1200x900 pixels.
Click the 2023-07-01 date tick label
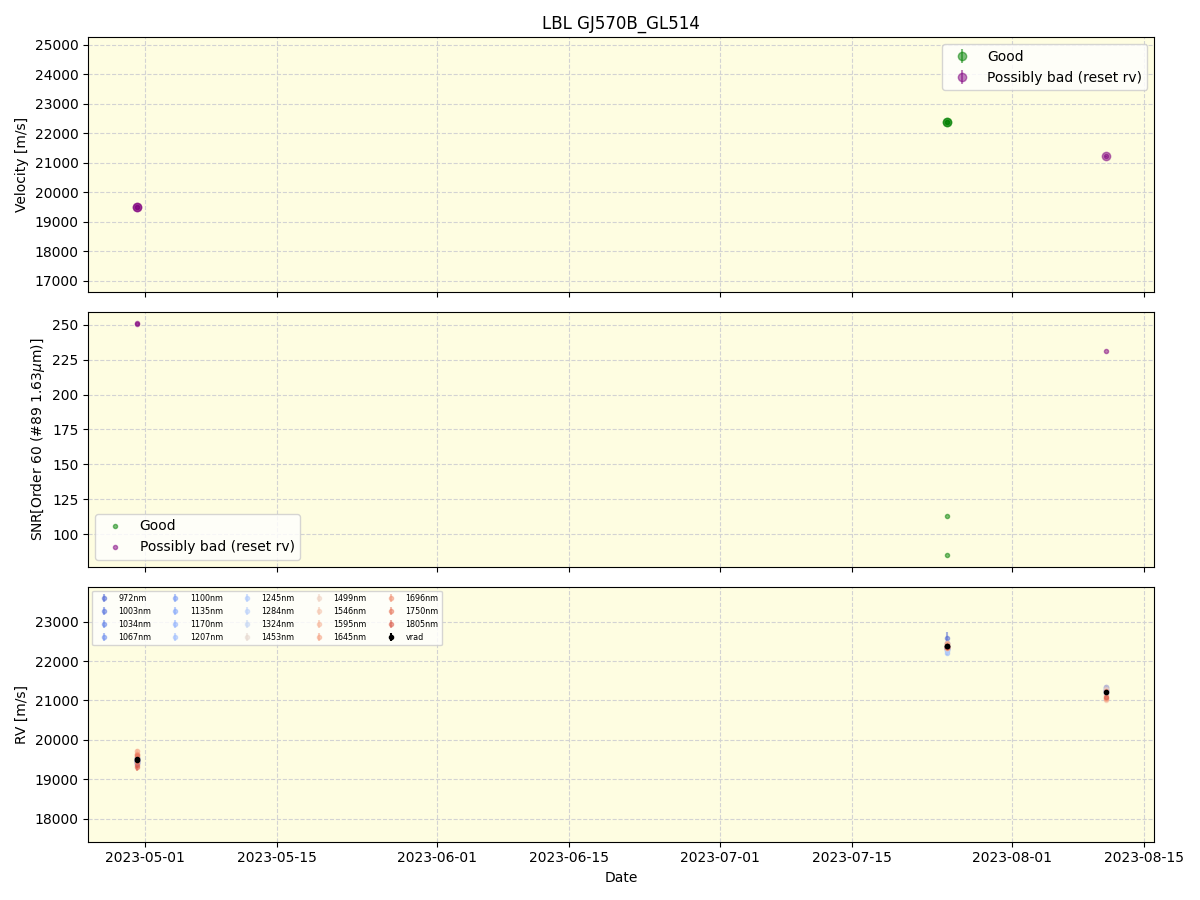click(720, 856)
